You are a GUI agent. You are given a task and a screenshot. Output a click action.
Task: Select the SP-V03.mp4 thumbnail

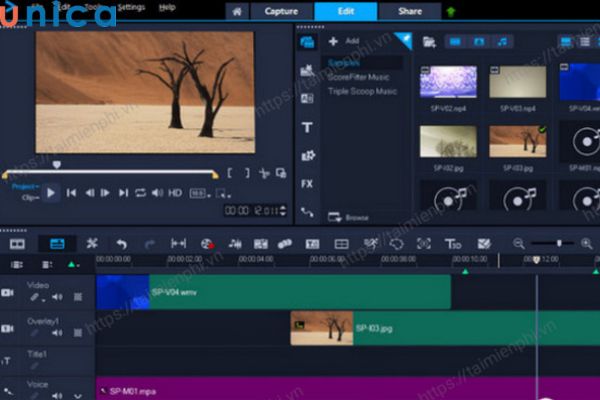pos(518,82)
